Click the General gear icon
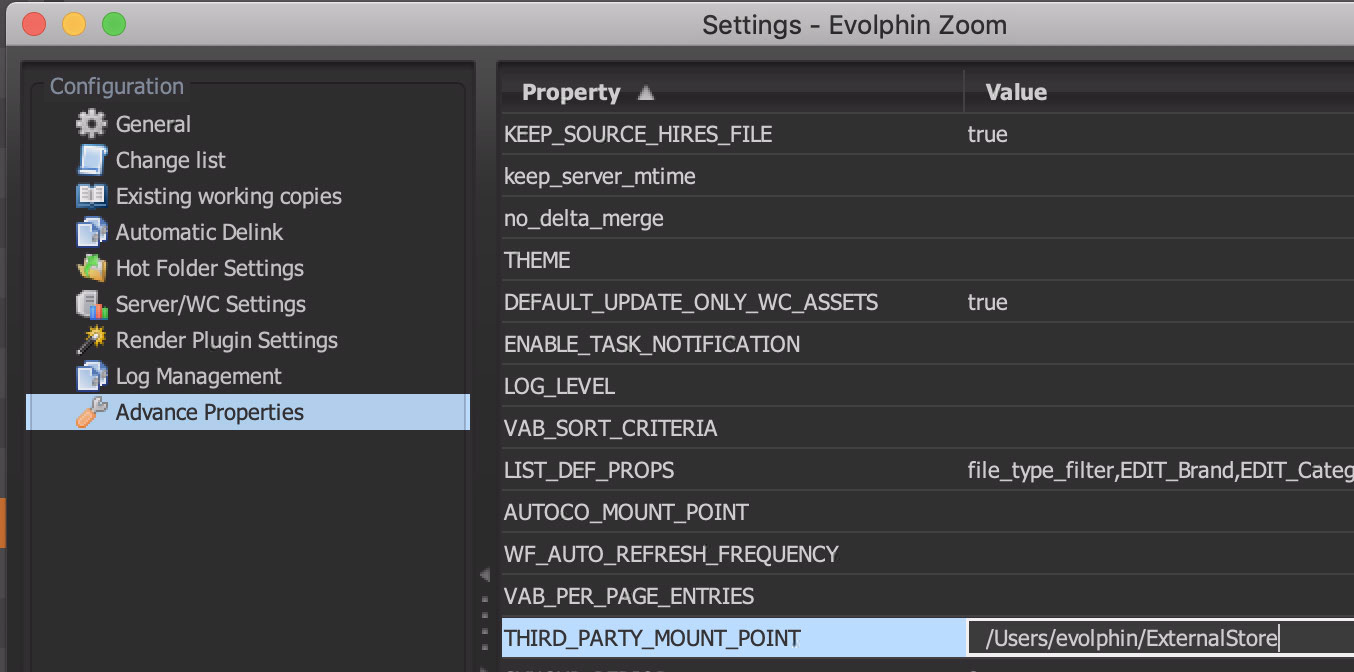Viewport: 1354px width, 672px height. (x=91, y=124)
